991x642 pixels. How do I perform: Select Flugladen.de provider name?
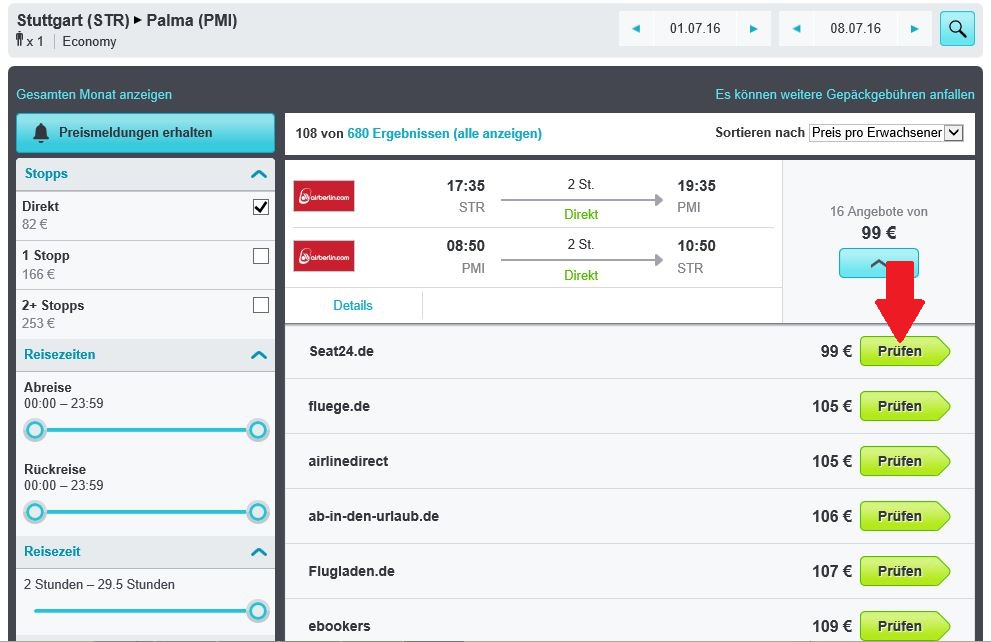pyautogui.click(x=351, y=571)
